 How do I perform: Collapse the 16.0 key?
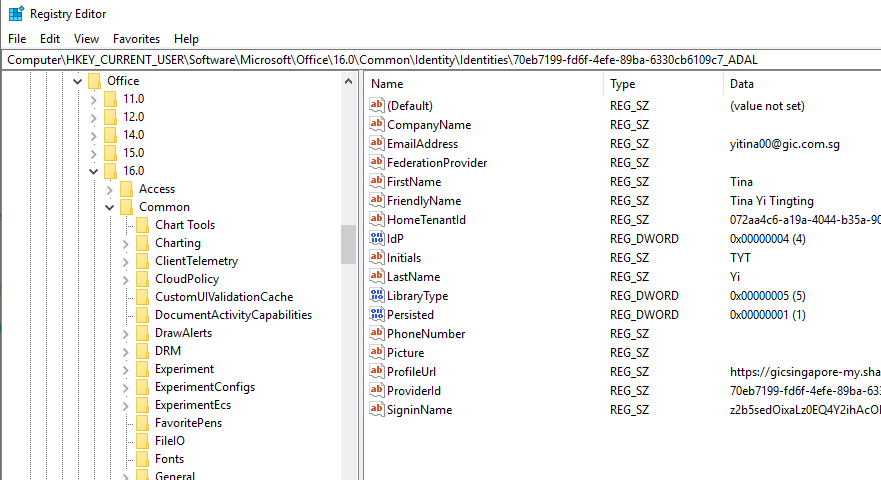click(93, 171)
